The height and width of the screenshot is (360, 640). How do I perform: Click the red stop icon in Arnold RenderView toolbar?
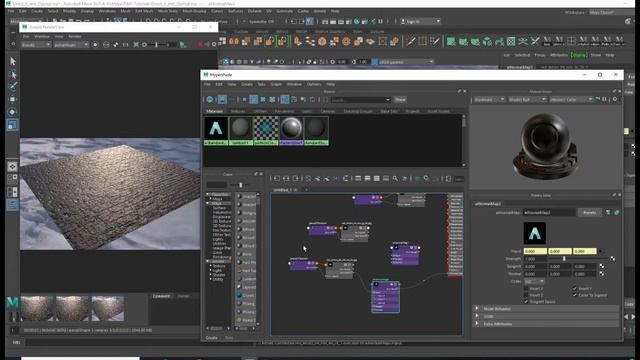click(x=200, y=44)
